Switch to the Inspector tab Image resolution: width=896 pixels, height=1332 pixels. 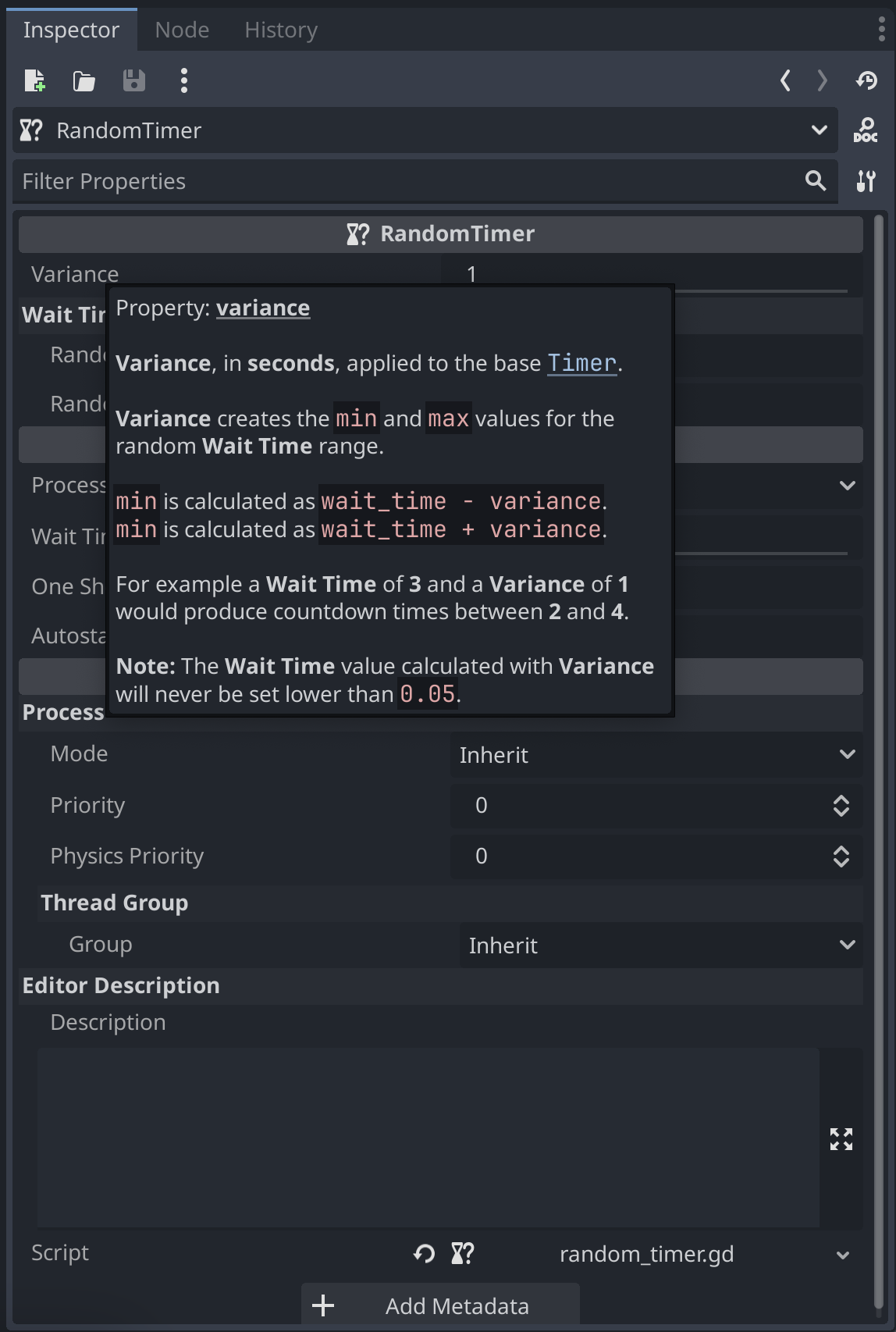pyautogui.click(x=71, y=30)
